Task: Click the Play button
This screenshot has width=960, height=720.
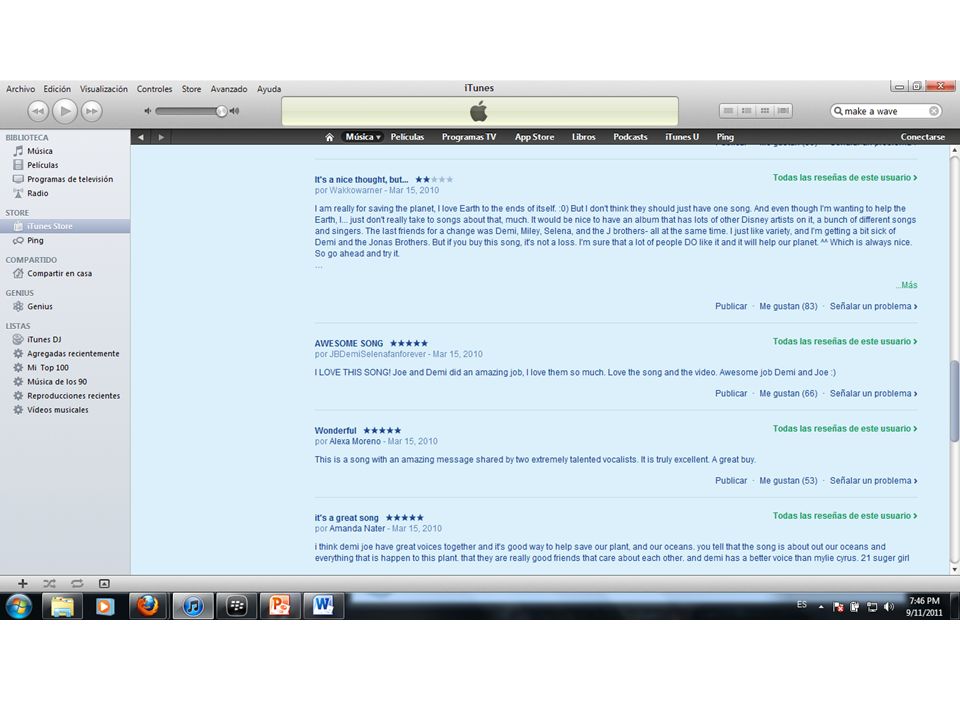Action: point(65,111)
